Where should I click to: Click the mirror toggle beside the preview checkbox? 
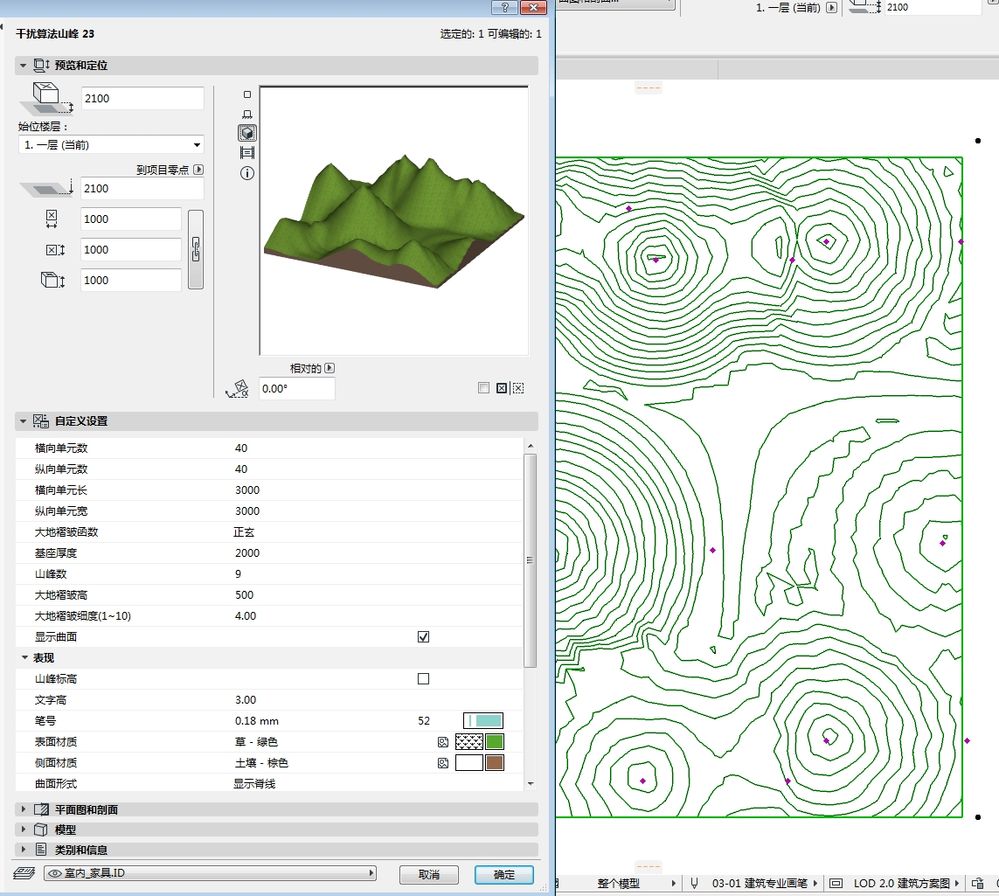pyautogui.click(x=501, y=388)
